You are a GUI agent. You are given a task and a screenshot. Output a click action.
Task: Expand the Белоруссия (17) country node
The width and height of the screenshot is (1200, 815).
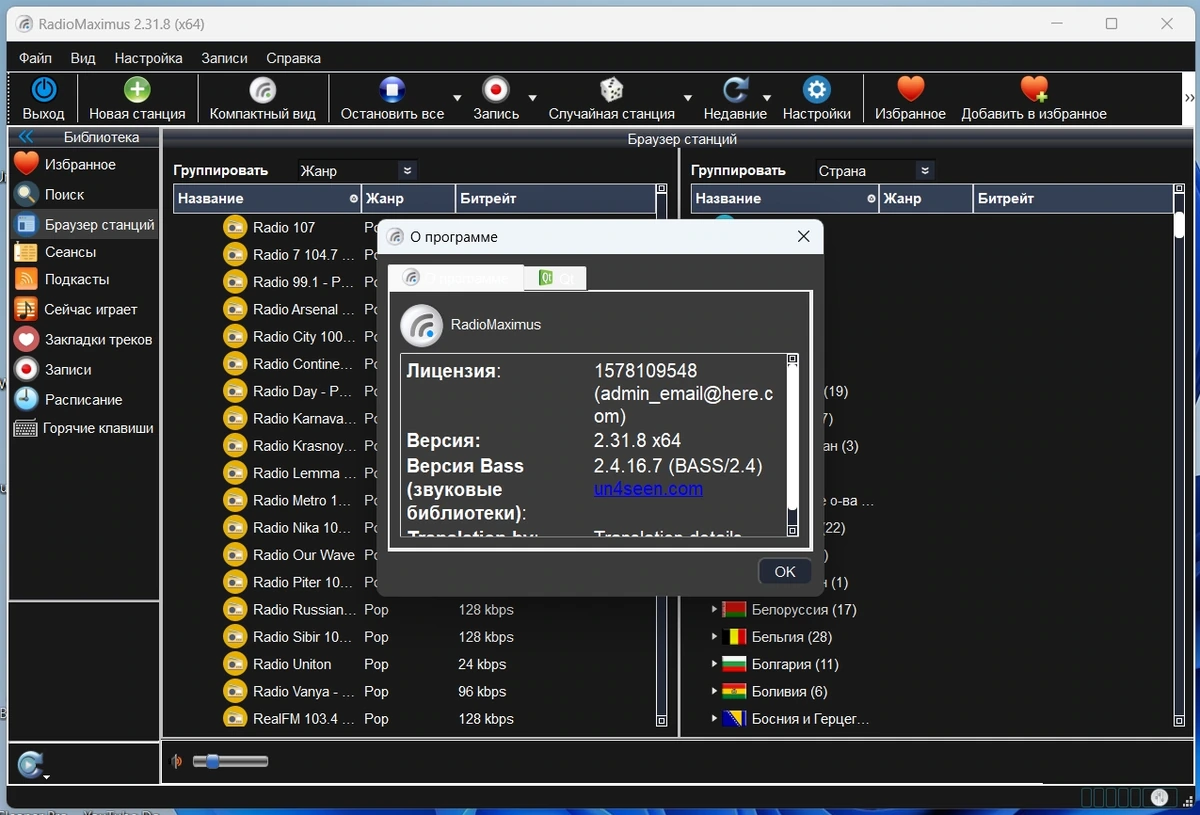pos(714,609)
